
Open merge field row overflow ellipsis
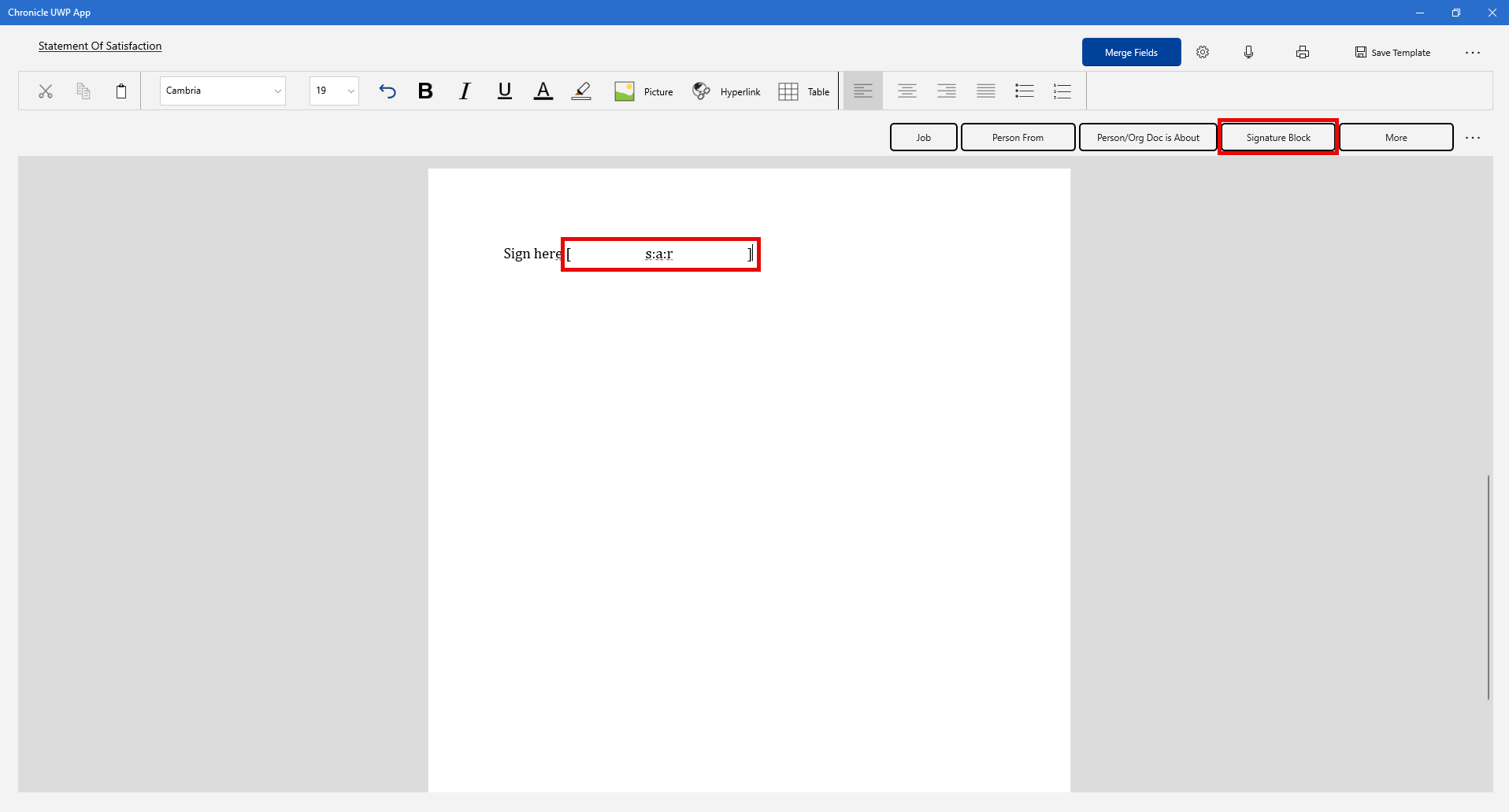click(1473, 137)
